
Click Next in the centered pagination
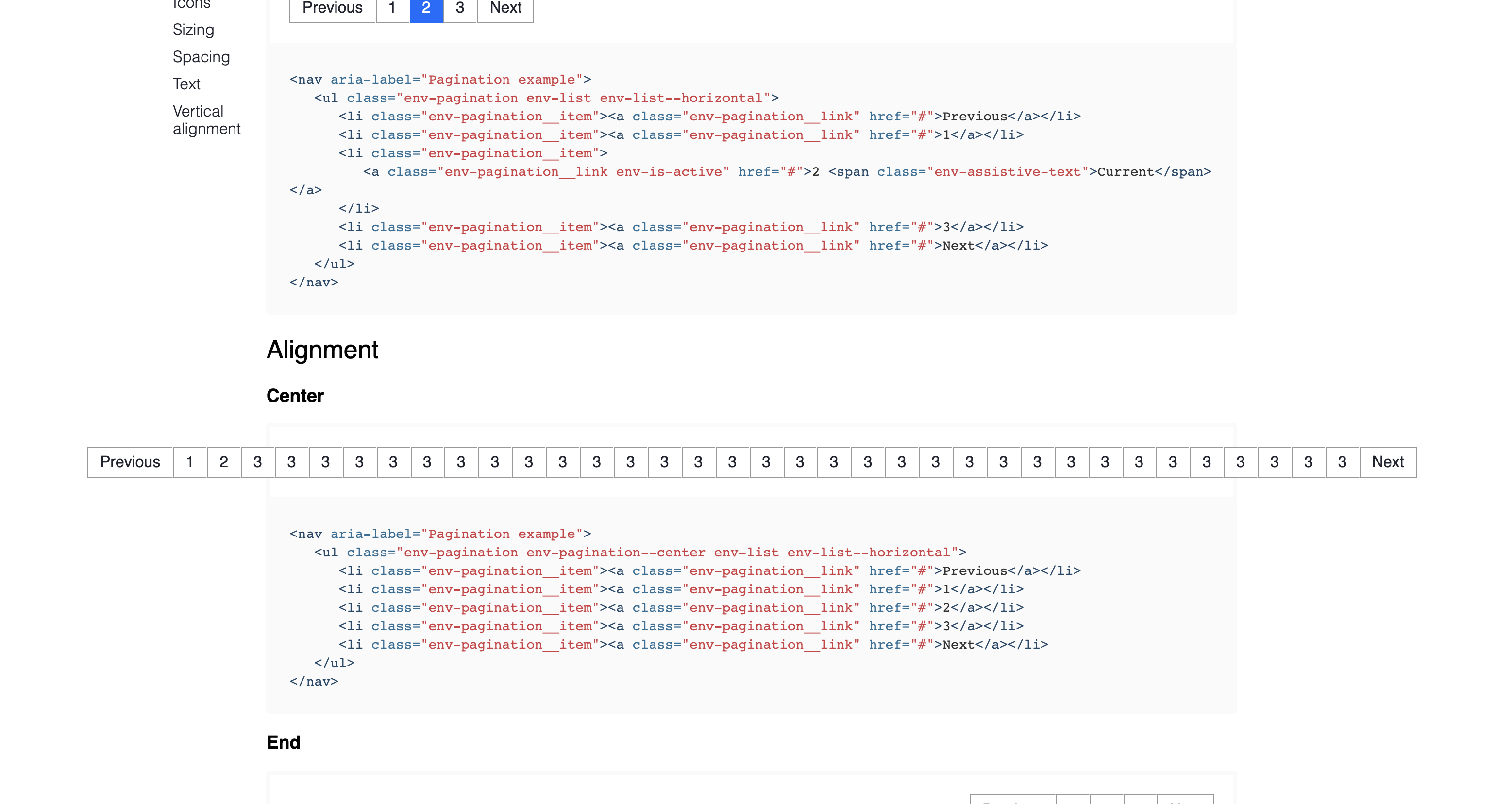point(1388,462)
